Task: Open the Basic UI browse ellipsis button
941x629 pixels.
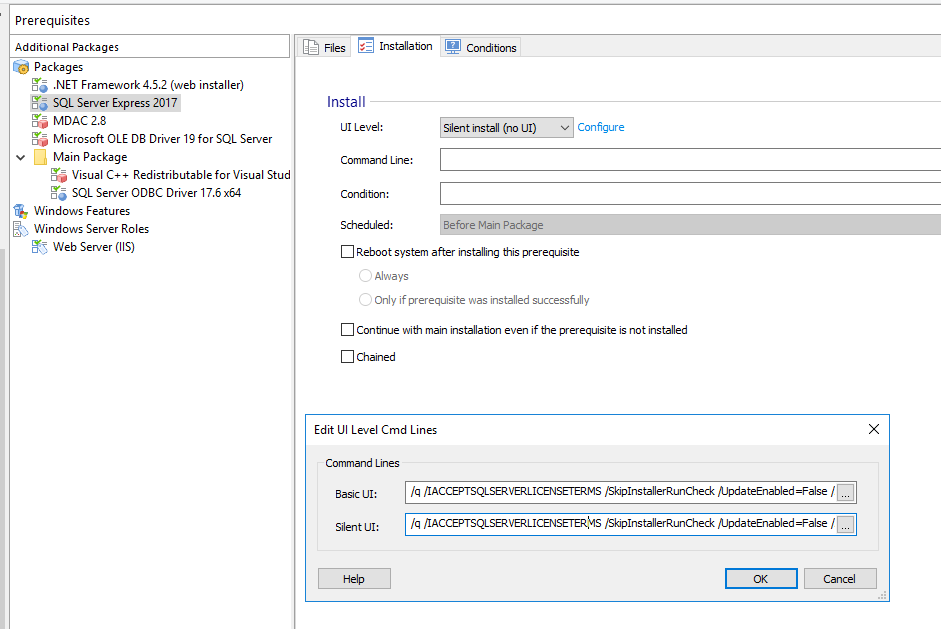Action: (x=846, y=494)
